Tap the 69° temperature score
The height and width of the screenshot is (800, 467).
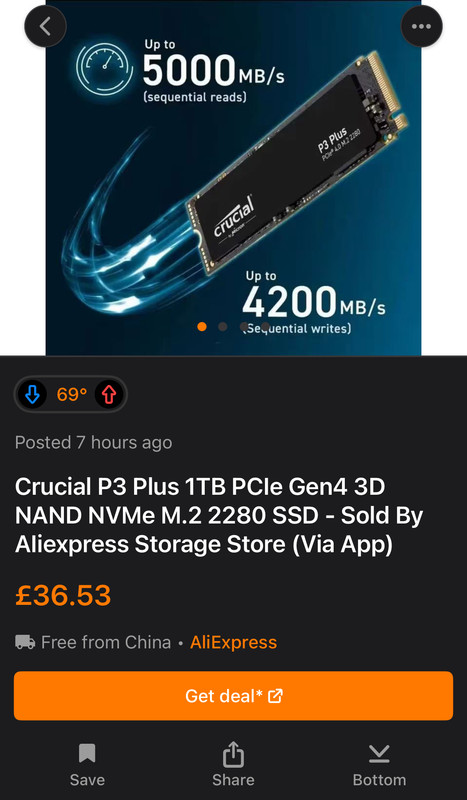click(x=71, y=394)
